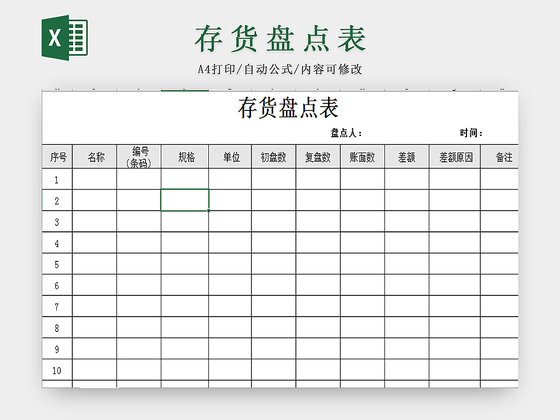The height and width of the screenshot is (420, 560).
Task: Click the 盘点人: label
Action: click(x=346, y=133)
